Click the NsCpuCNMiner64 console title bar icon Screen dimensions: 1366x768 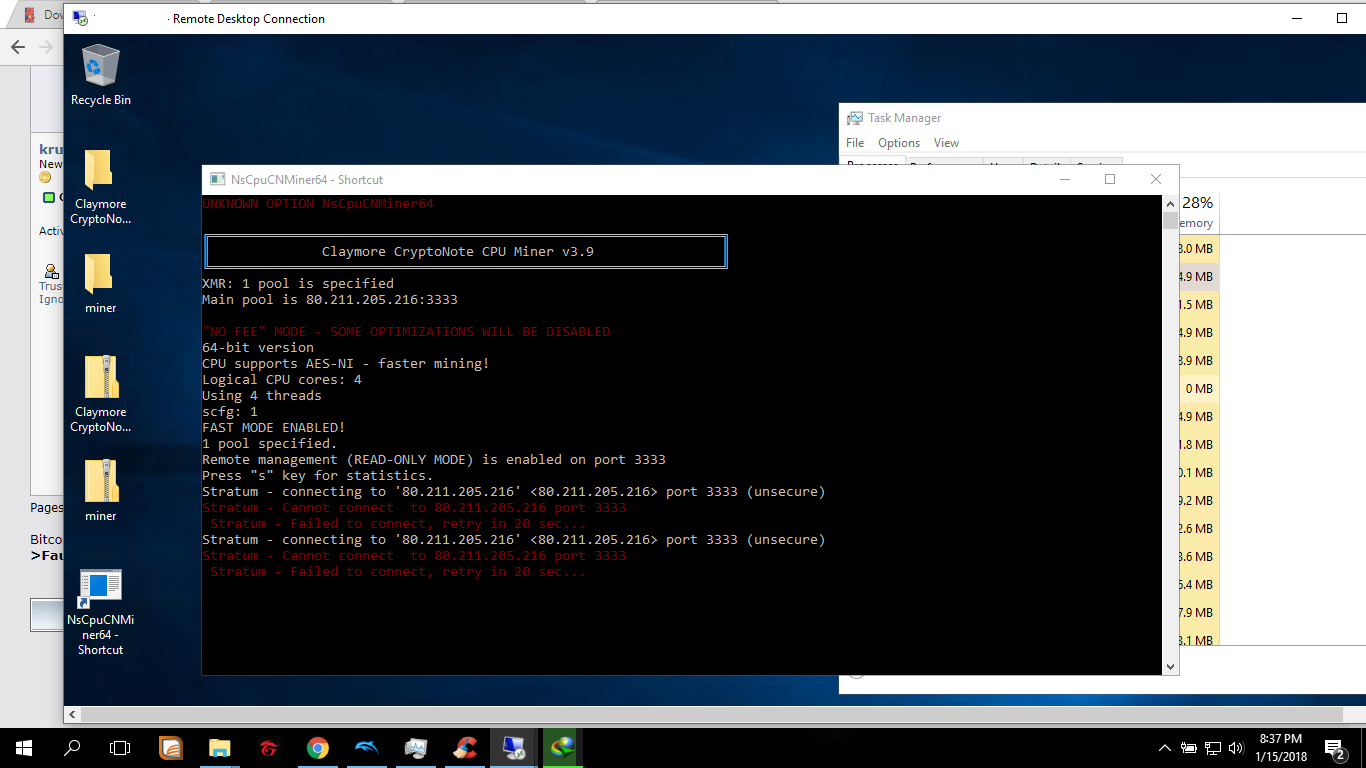point(216,180)
